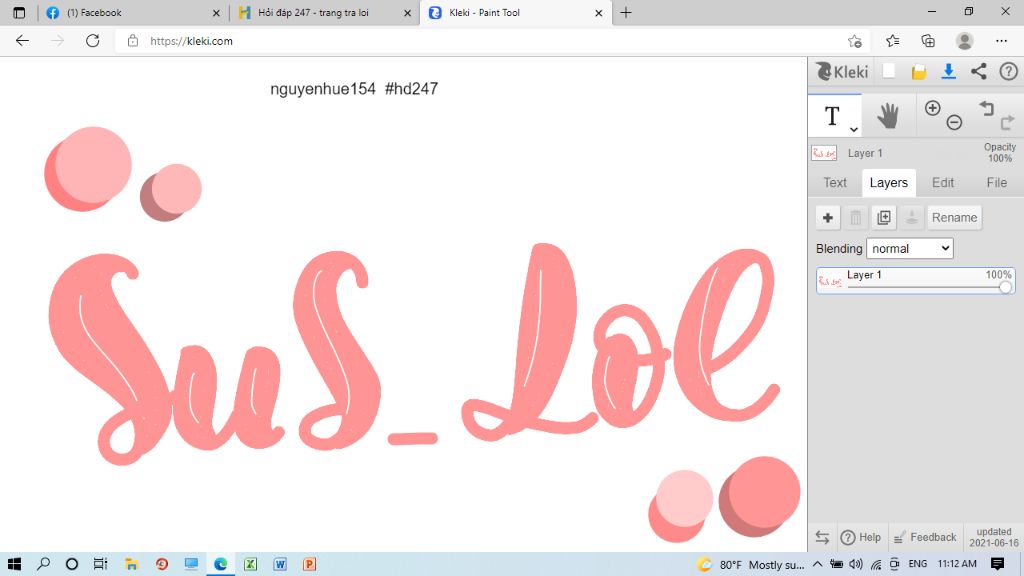The width and height of the screenshot is (1024, 576).
Task: Open Word from the taskbar
Action: 280,564
